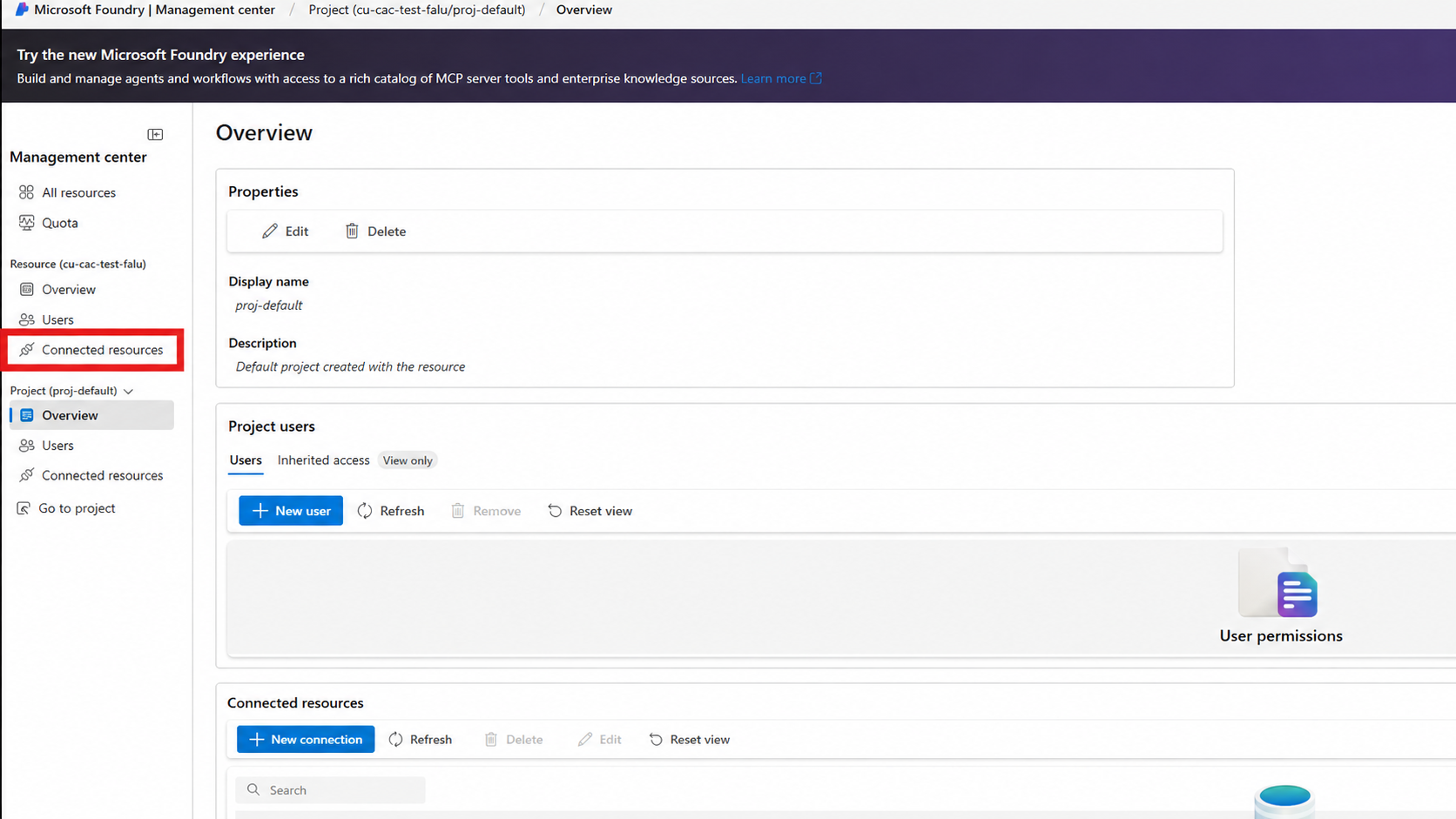Select the proj-default display name text
Screen dimensions: 1456x819
(x=269, y=305)
